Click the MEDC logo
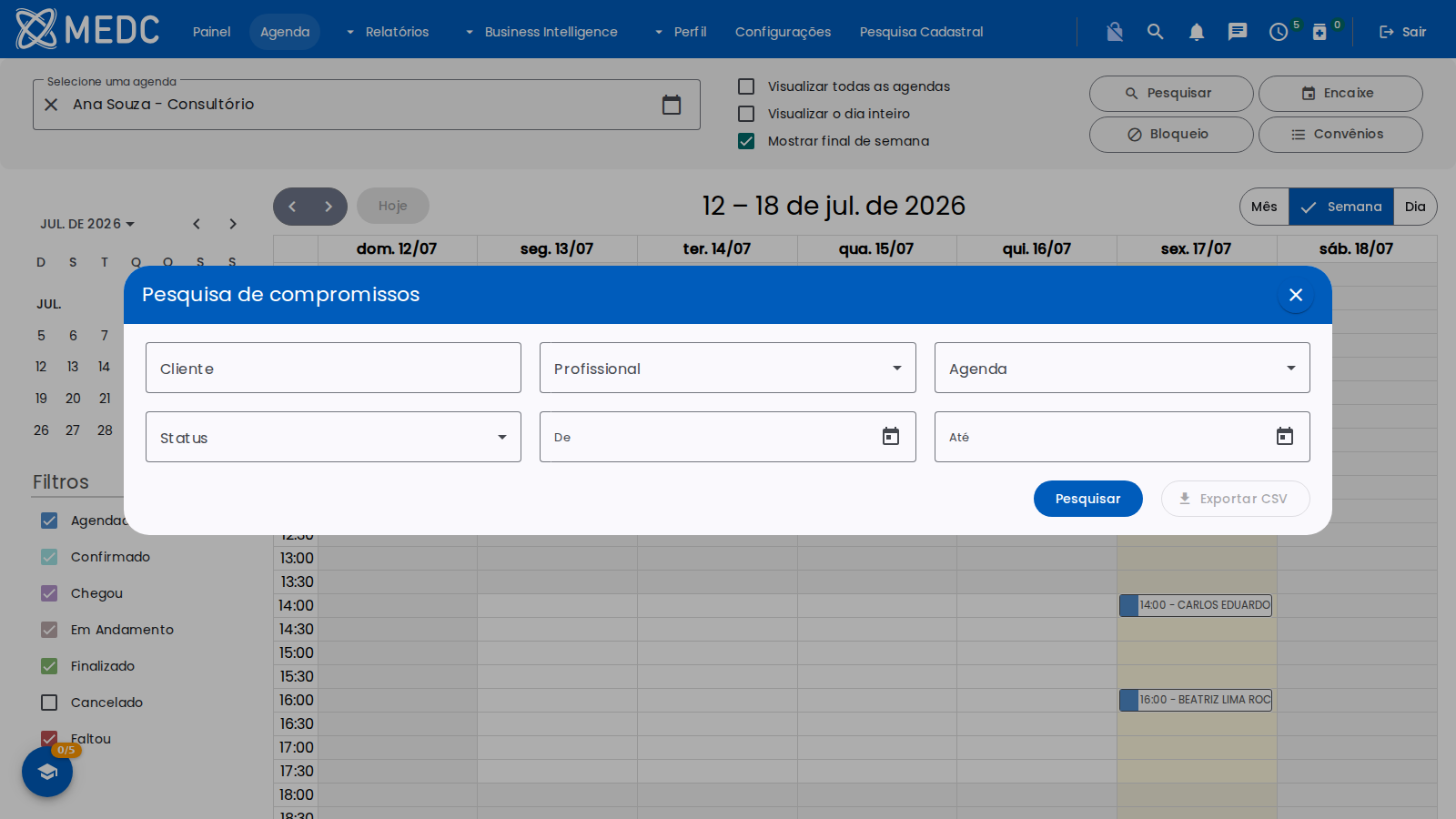1456x819 pixels. pyautogui.click(x=87, y=29)
